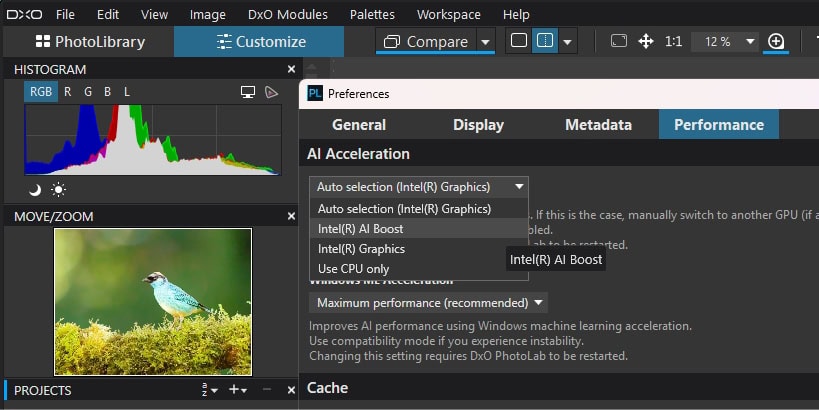Click the bird thumbnail in Move/Zoom

153,302
